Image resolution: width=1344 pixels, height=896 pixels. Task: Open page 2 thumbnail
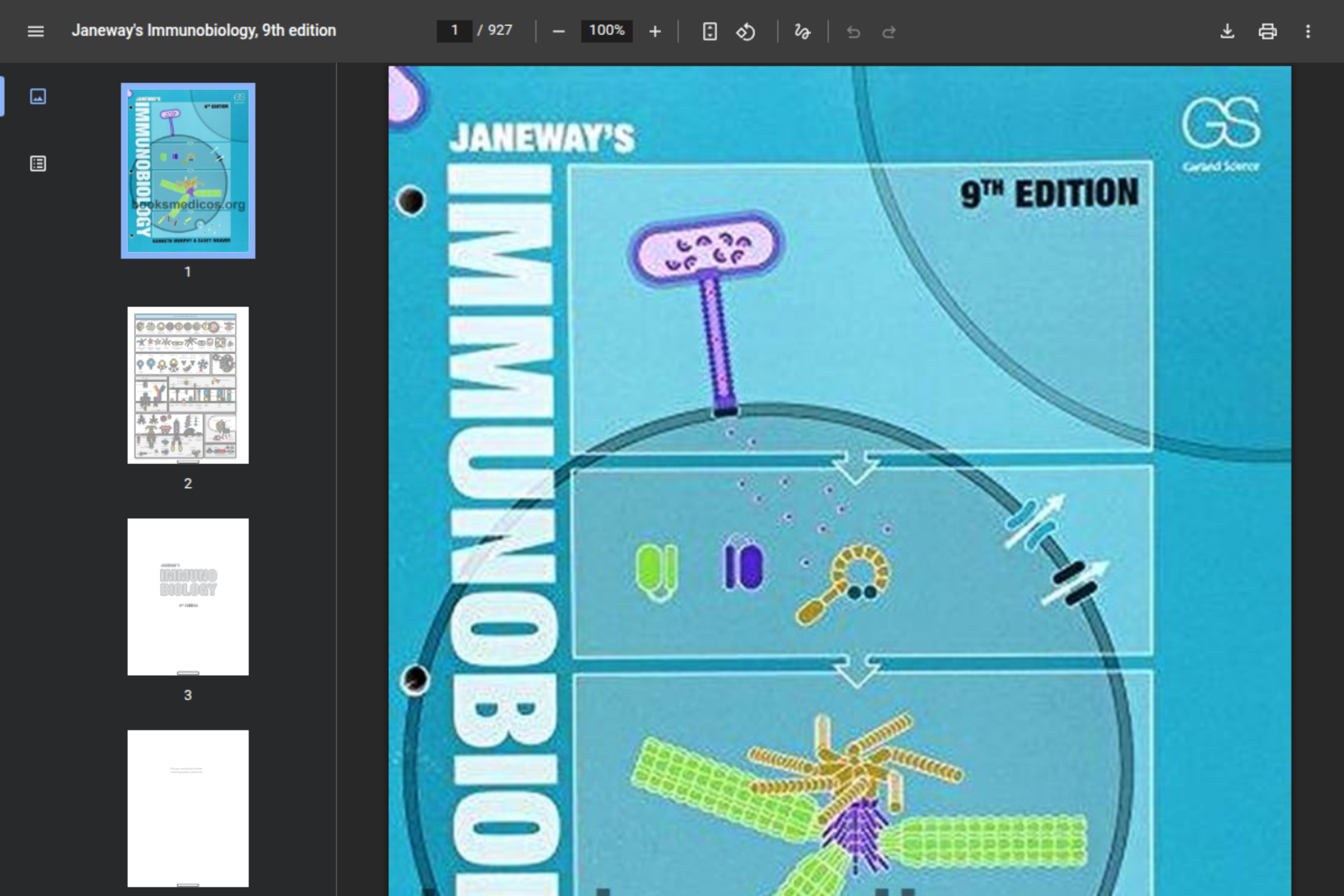pyautogui.click(x=188, y=385)
